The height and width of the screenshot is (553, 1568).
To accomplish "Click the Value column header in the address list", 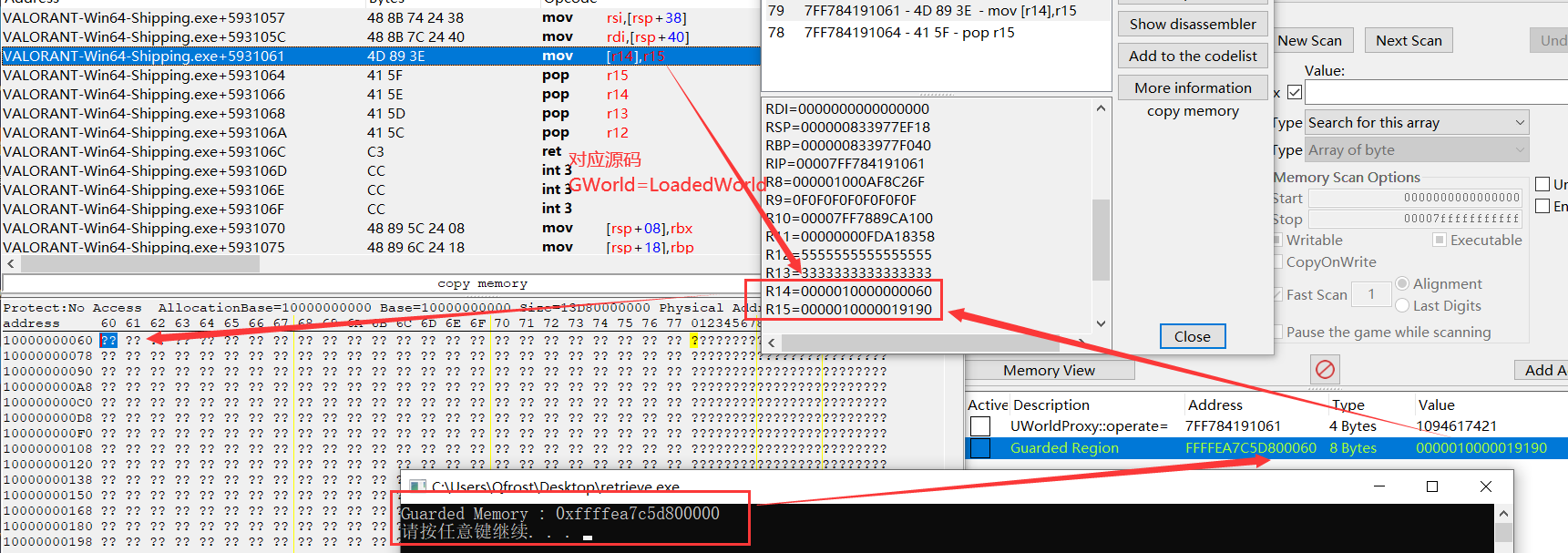I will 1436,405.
